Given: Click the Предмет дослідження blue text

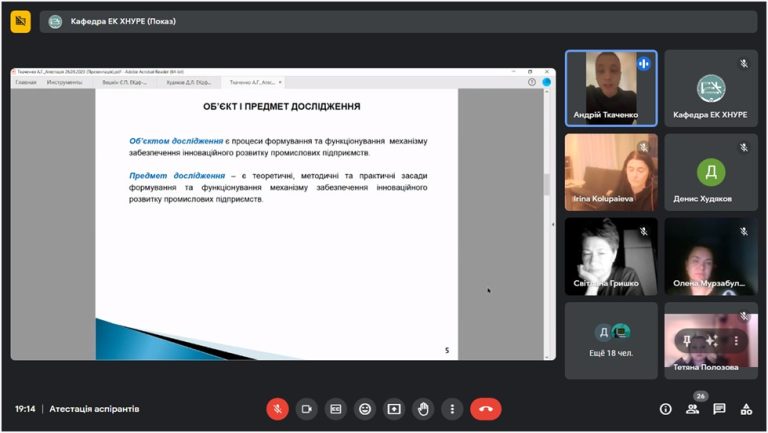Looking at the screenshot, I should click(x=177, y=175).
